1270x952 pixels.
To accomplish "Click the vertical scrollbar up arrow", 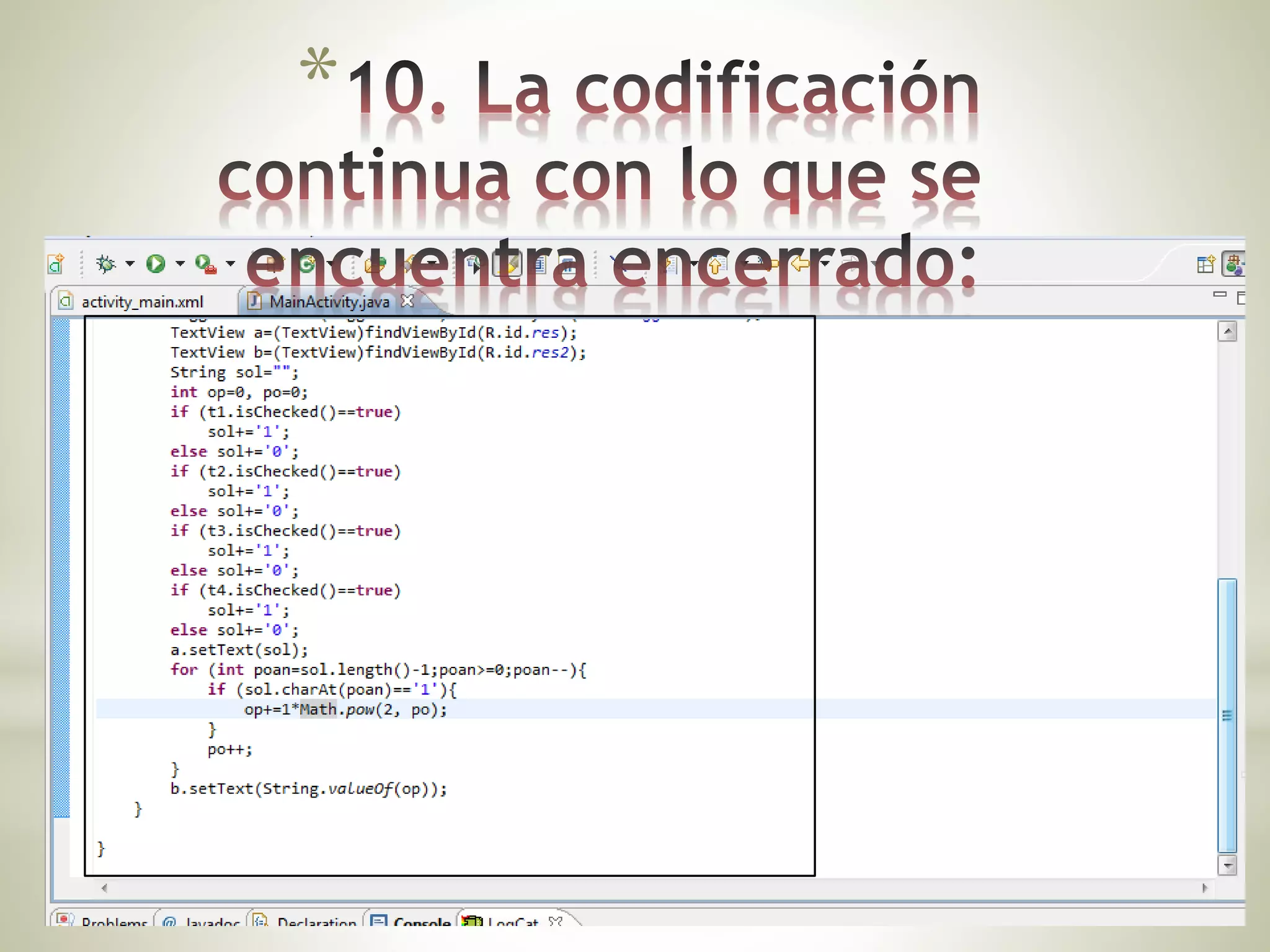I will click(x=1227, y=332).
